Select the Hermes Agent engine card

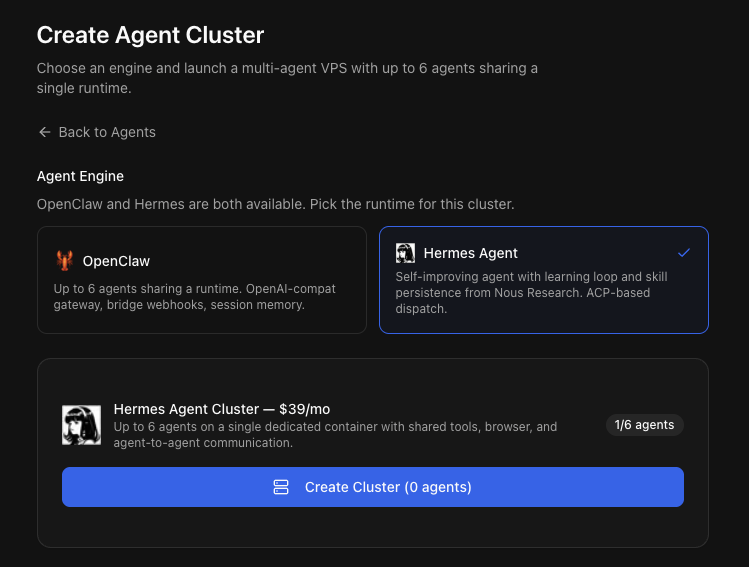tap(544, 280)
